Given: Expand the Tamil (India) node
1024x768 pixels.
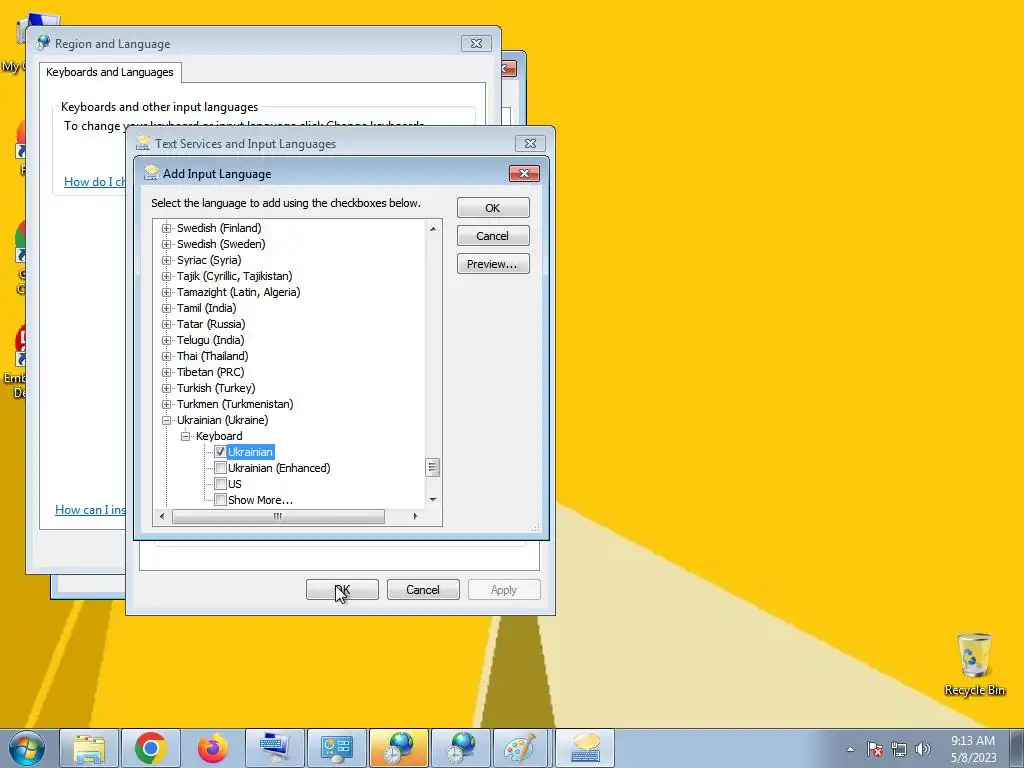Looking at the screenshot, I should pos(167,308).
